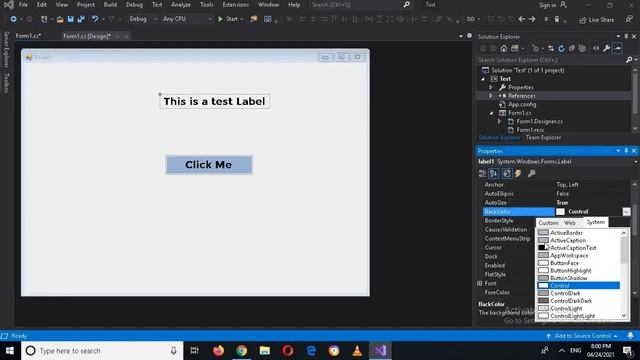
Task: Toggle the Preview Selected Items icon
Action: [617, 49]
